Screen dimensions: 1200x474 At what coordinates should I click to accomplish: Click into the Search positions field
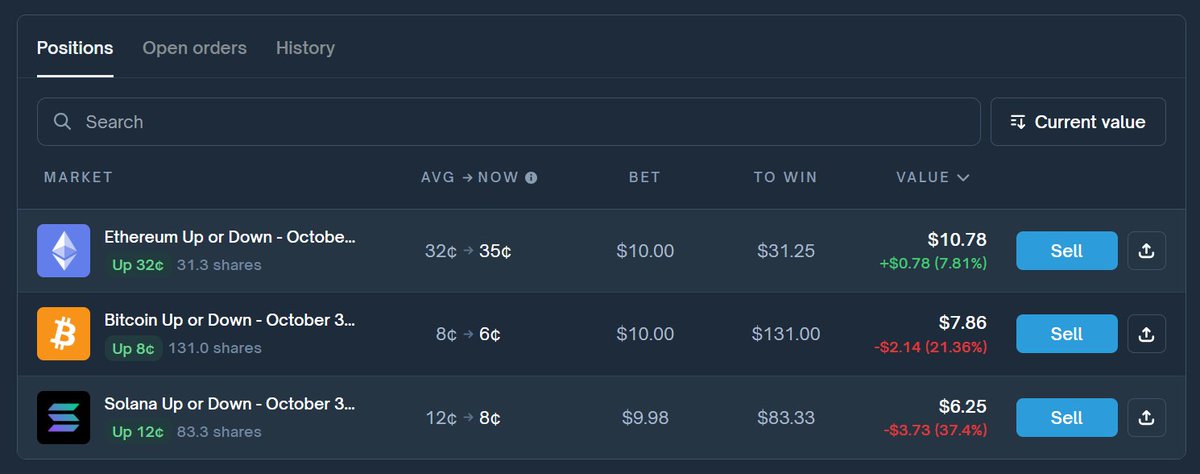tap(520, 122)
